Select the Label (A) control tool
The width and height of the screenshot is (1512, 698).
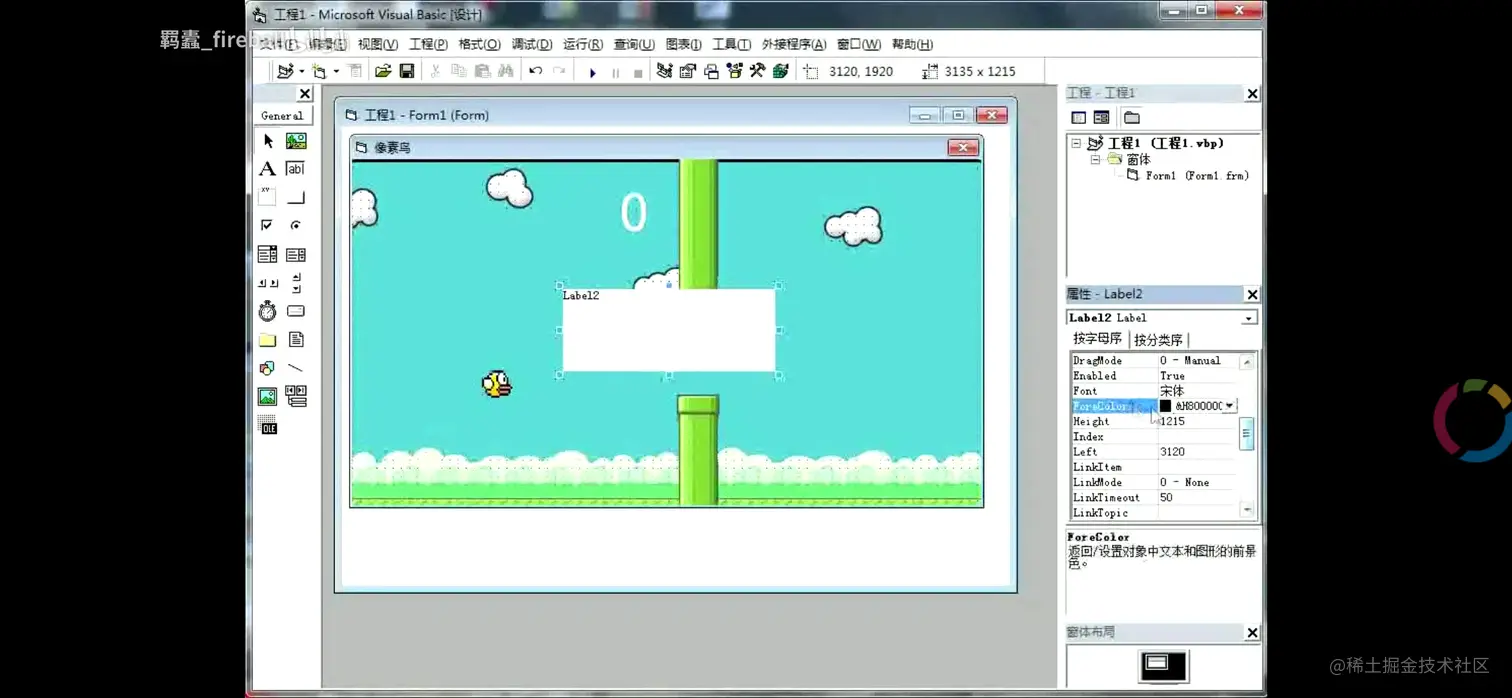(x=268, y=169)
